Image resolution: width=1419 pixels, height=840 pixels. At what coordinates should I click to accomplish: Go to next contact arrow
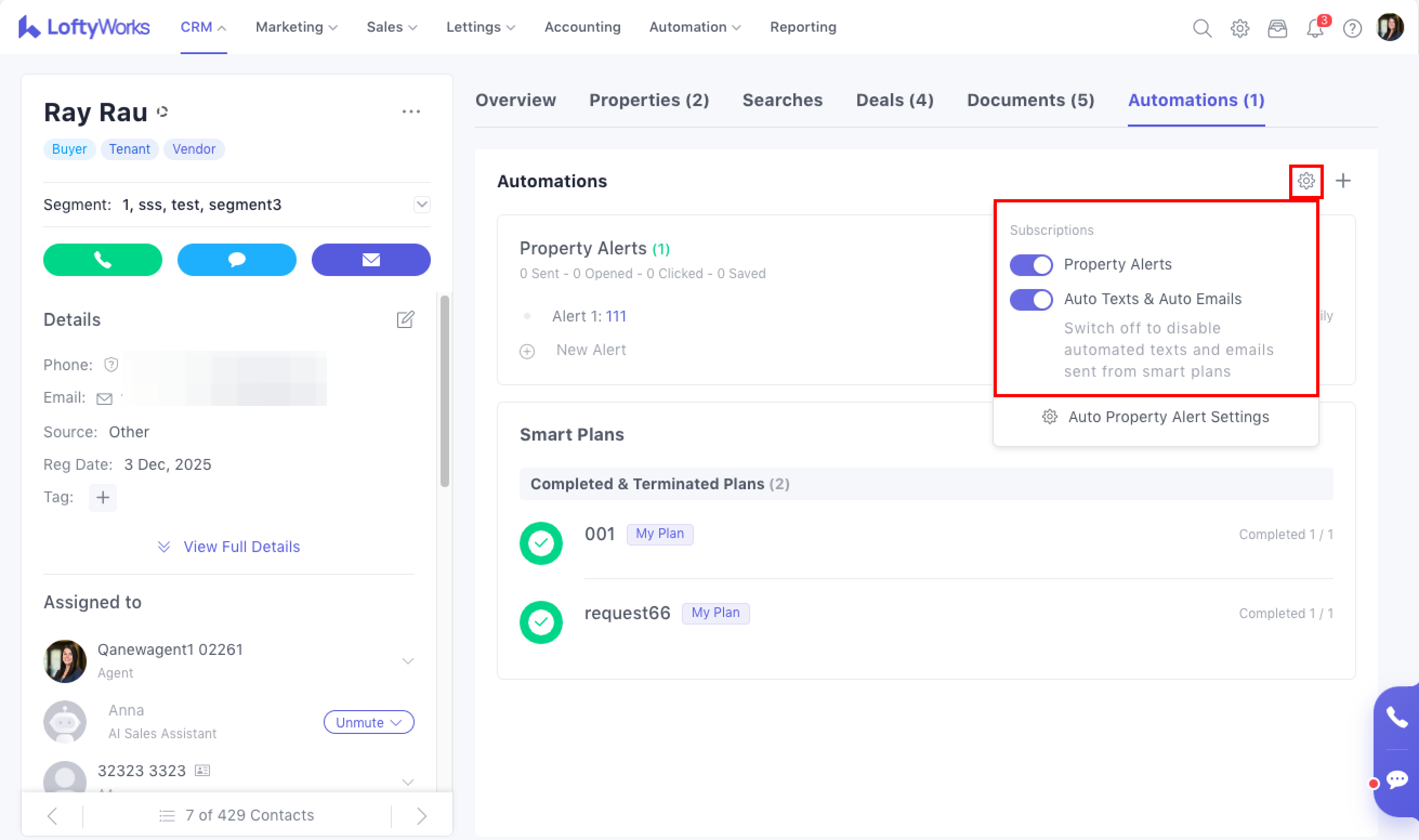point(422,816)
